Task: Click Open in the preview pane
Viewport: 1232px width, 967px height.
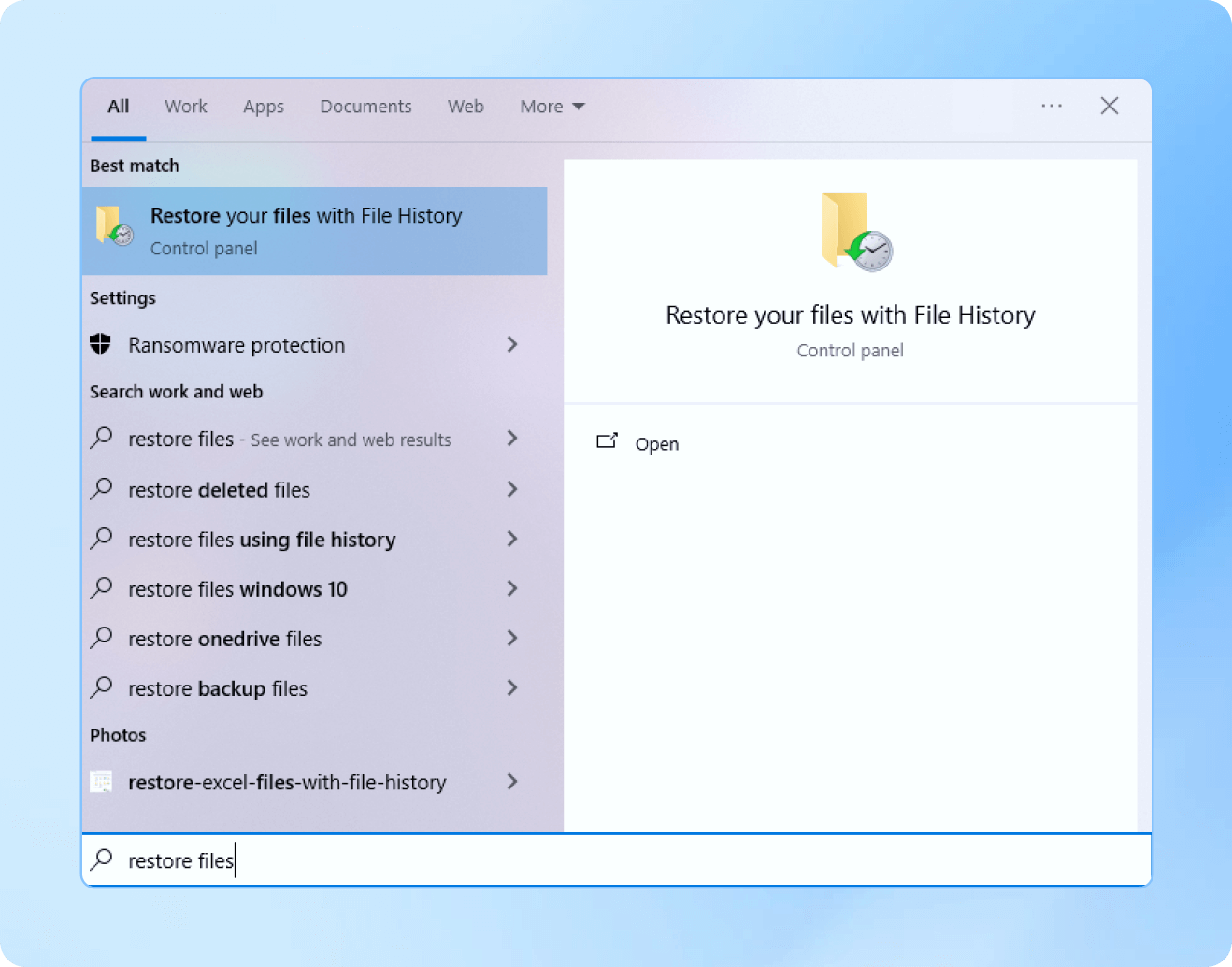Action: point(657,443)
